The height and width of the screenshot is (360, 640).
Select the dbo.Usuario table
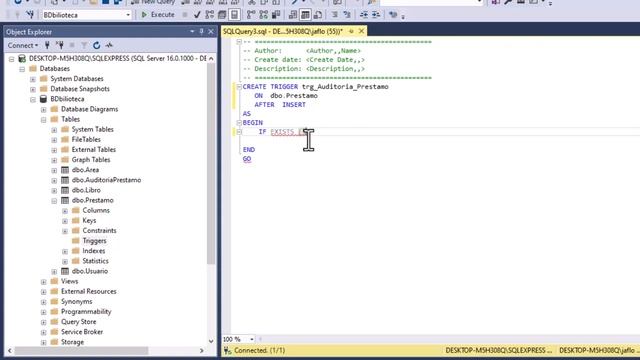click(90, 271)
